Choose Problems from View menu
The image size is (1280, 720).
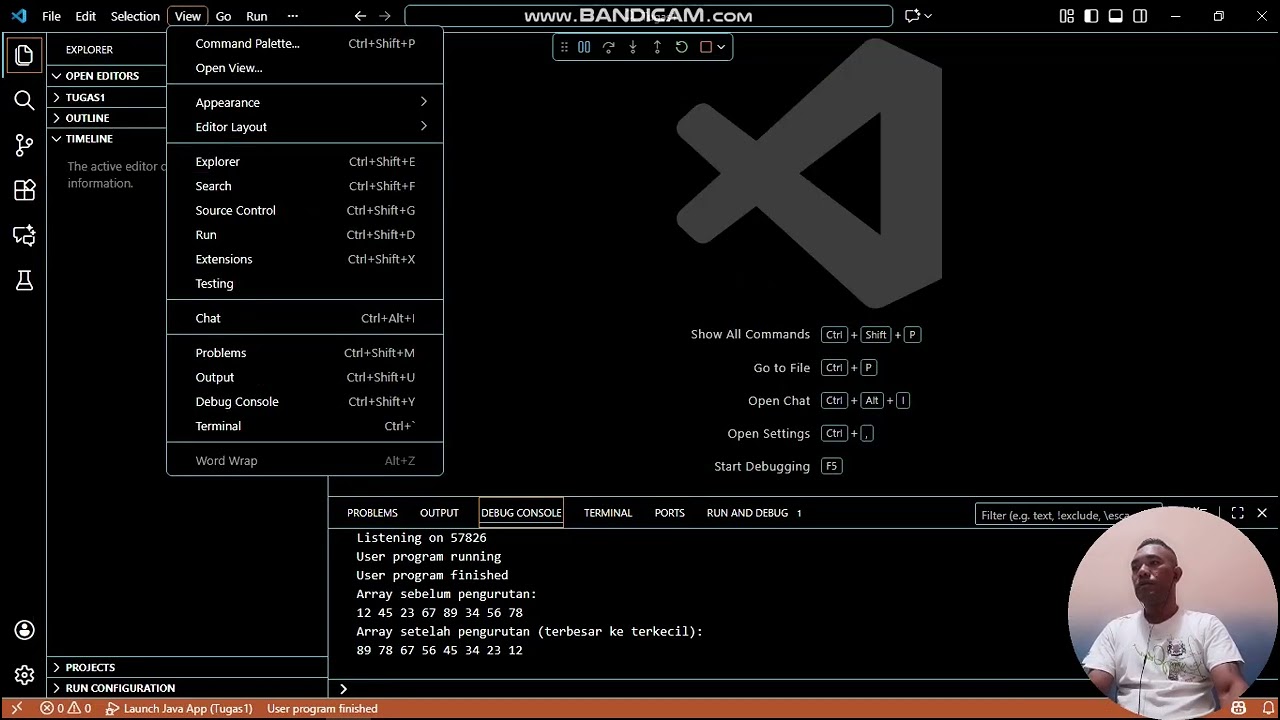tap(305, 352)
